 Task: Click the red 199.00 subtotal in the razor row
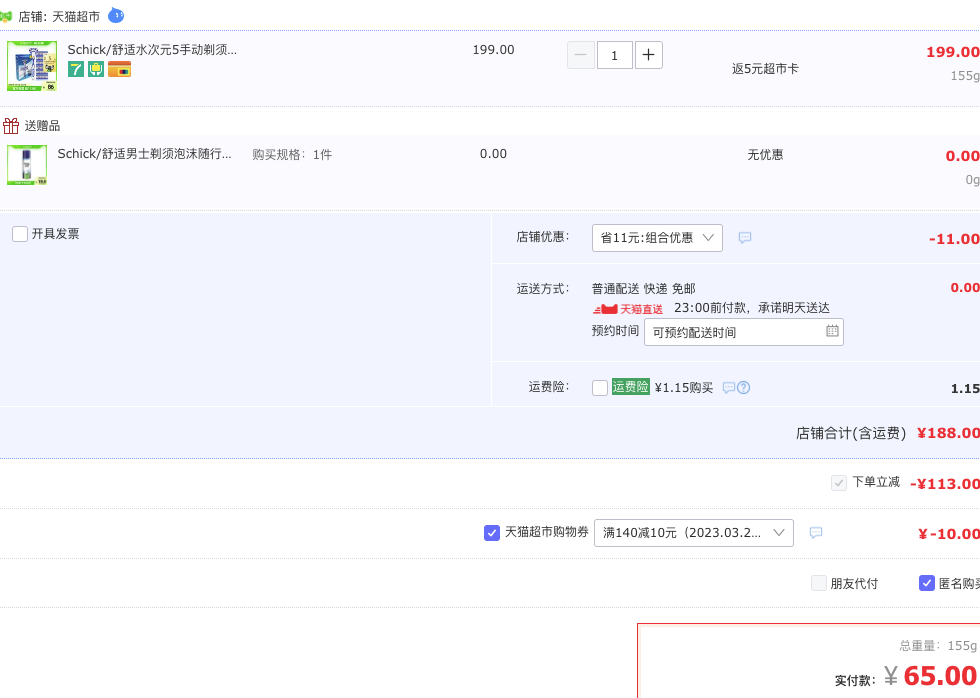pyautogui.click(x=952, y=52)
